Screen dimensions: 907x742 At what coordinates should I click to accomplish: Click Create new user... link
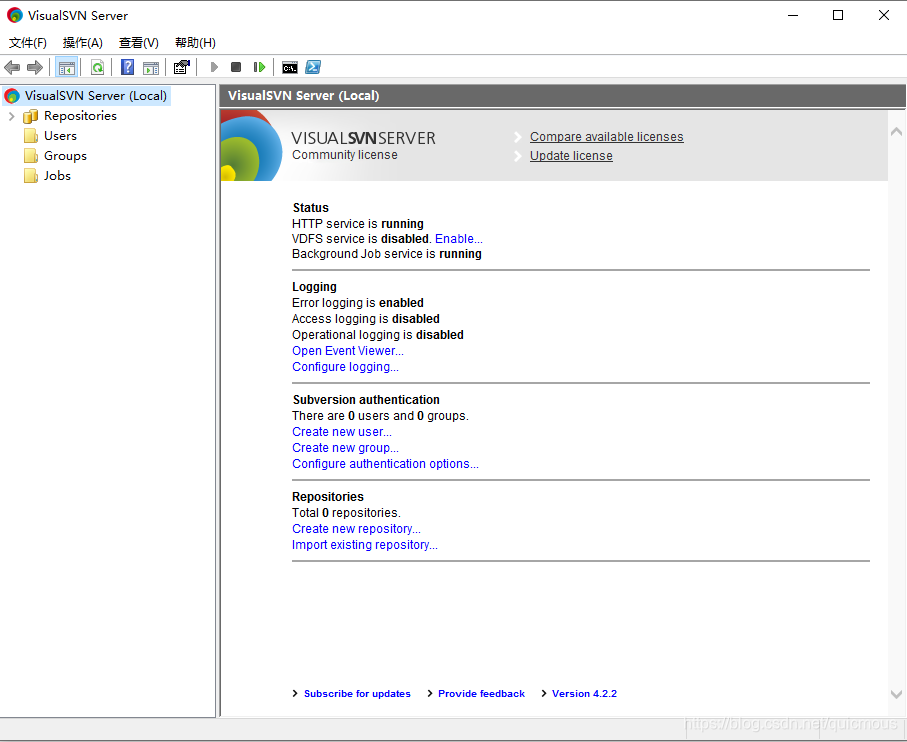point(342,432)
